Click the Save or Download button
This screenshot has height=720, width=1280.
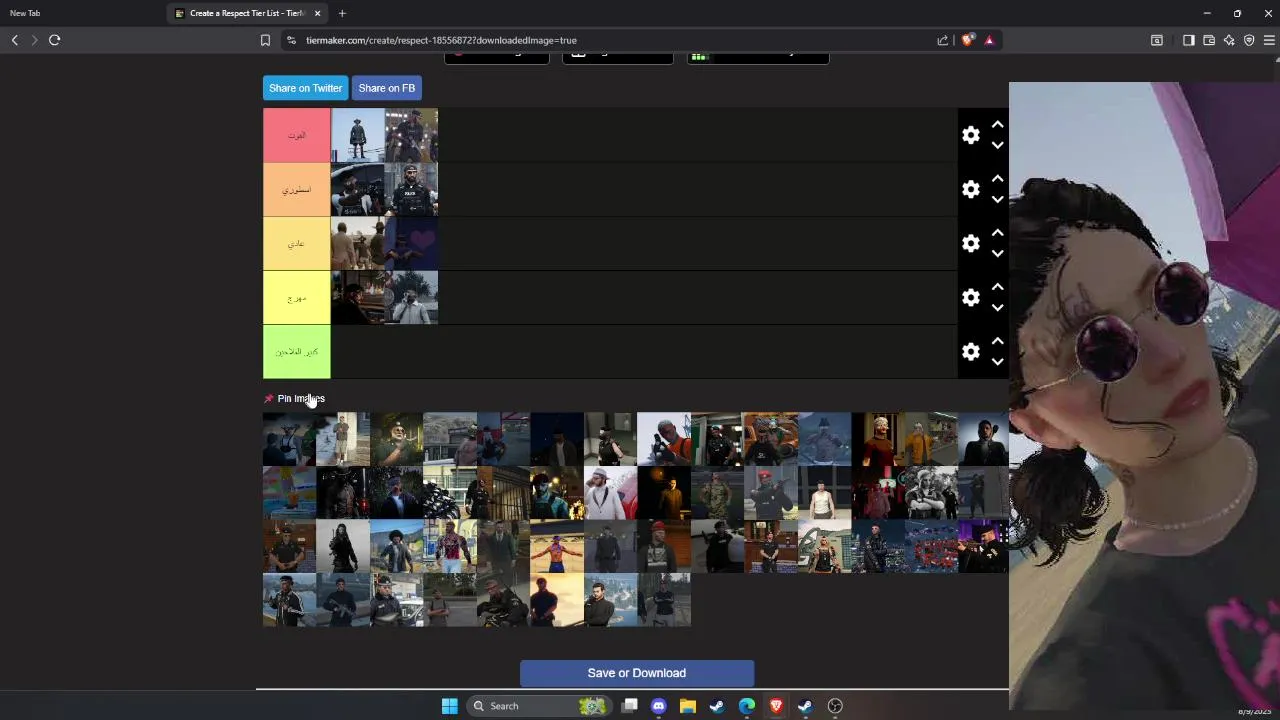[x=637, y=673]
